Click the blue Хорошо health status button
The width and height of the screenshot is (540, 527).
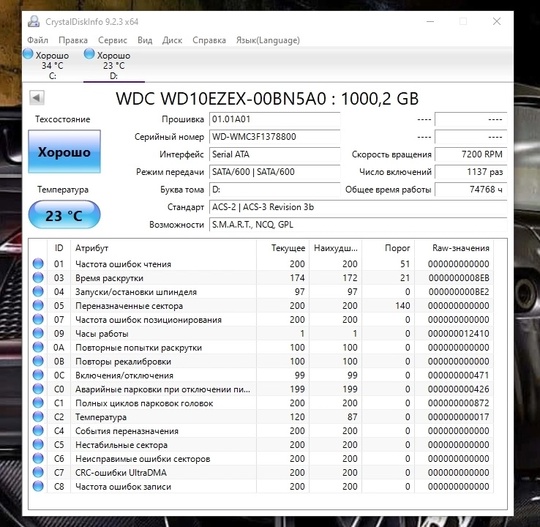pyautogui.click(x=64, y=152)
